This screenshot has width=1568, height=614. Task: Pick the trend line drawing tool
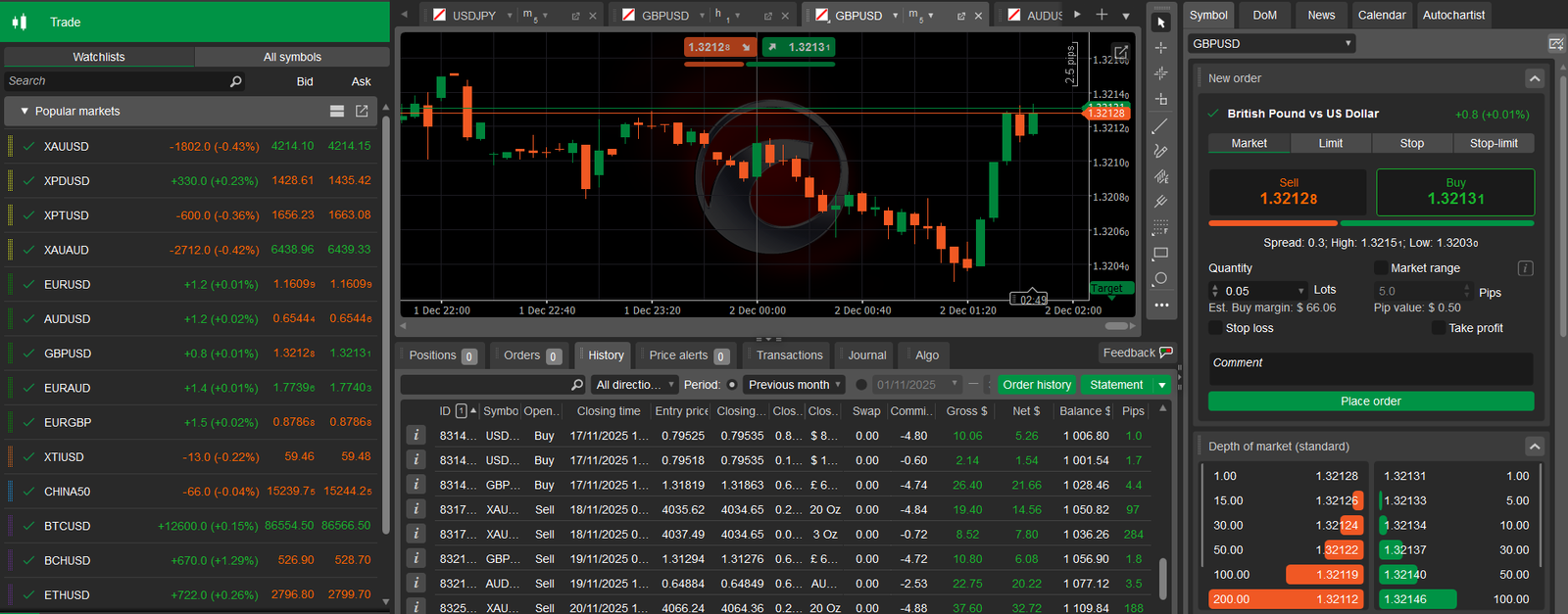point(1161,126)
